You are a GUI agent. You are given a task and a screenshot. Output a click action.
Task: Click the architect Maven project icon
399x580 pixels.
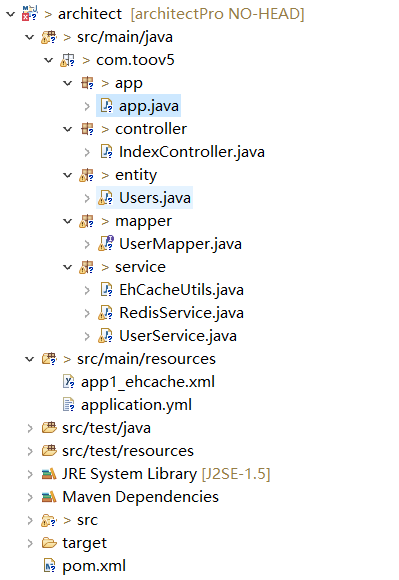[x=30, y=14]
